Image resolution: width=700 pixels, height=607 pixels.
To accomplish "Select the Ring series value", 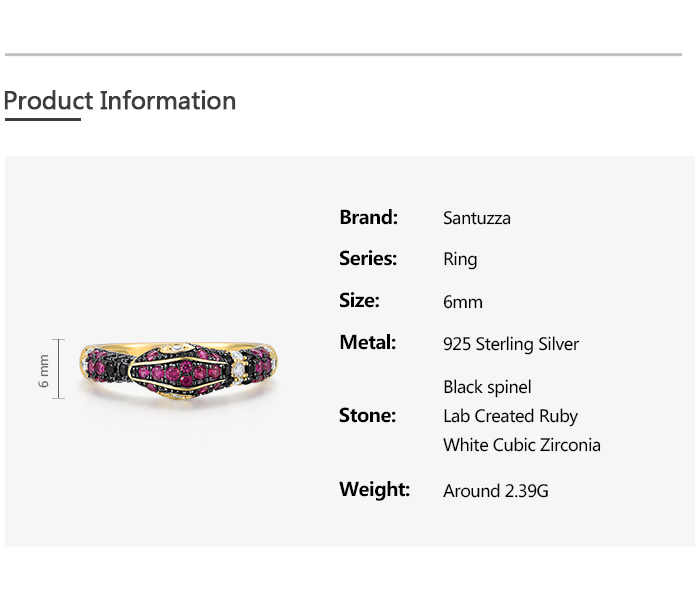I will (x=460, y=260).
